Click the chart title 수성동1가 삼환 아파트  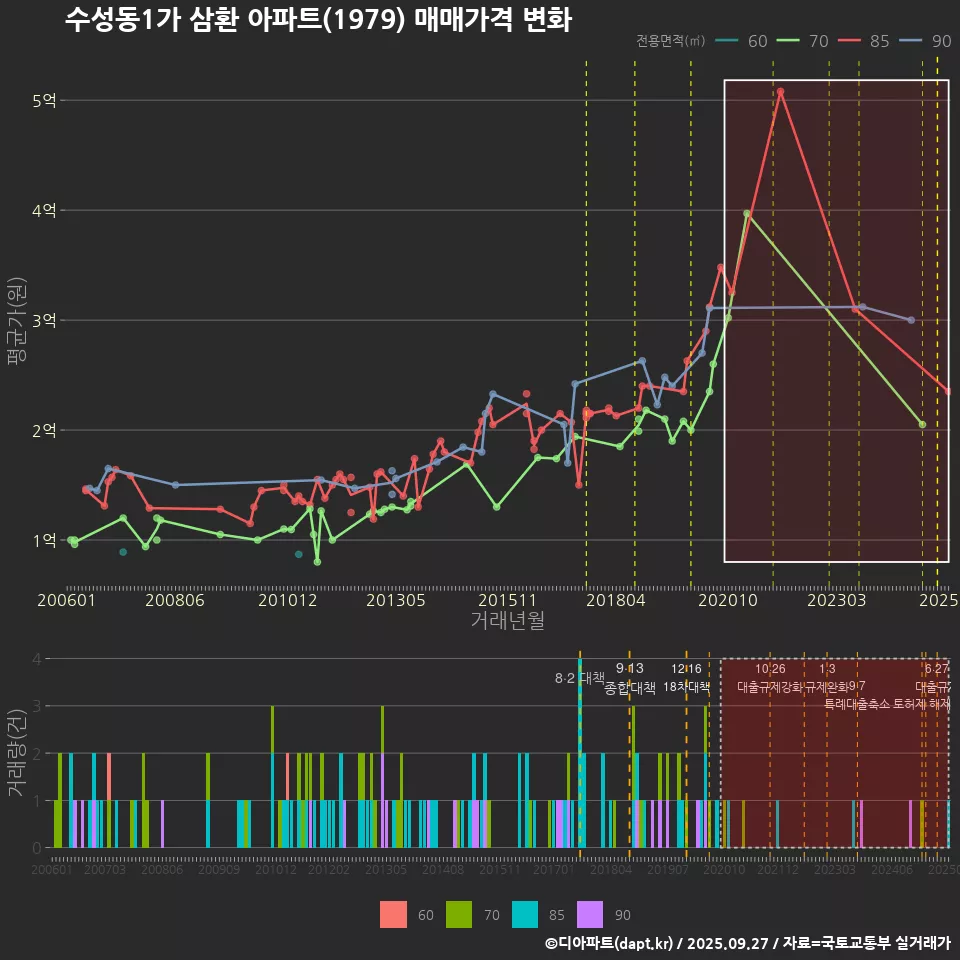pyautogui.click(x=318, y=20)
